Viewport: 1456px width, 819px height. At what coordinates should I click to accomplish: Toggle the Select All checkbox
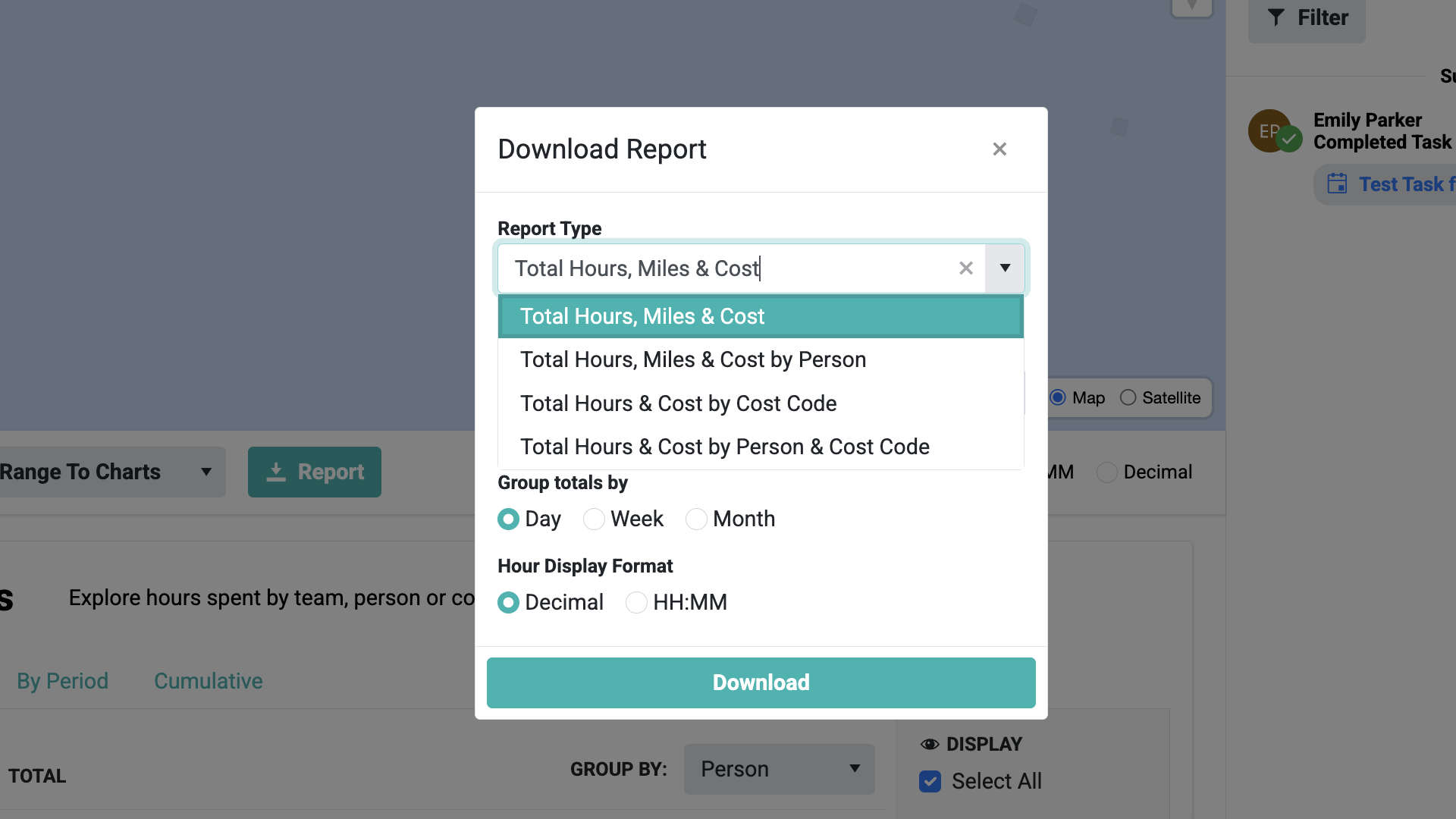pos(930,781)
